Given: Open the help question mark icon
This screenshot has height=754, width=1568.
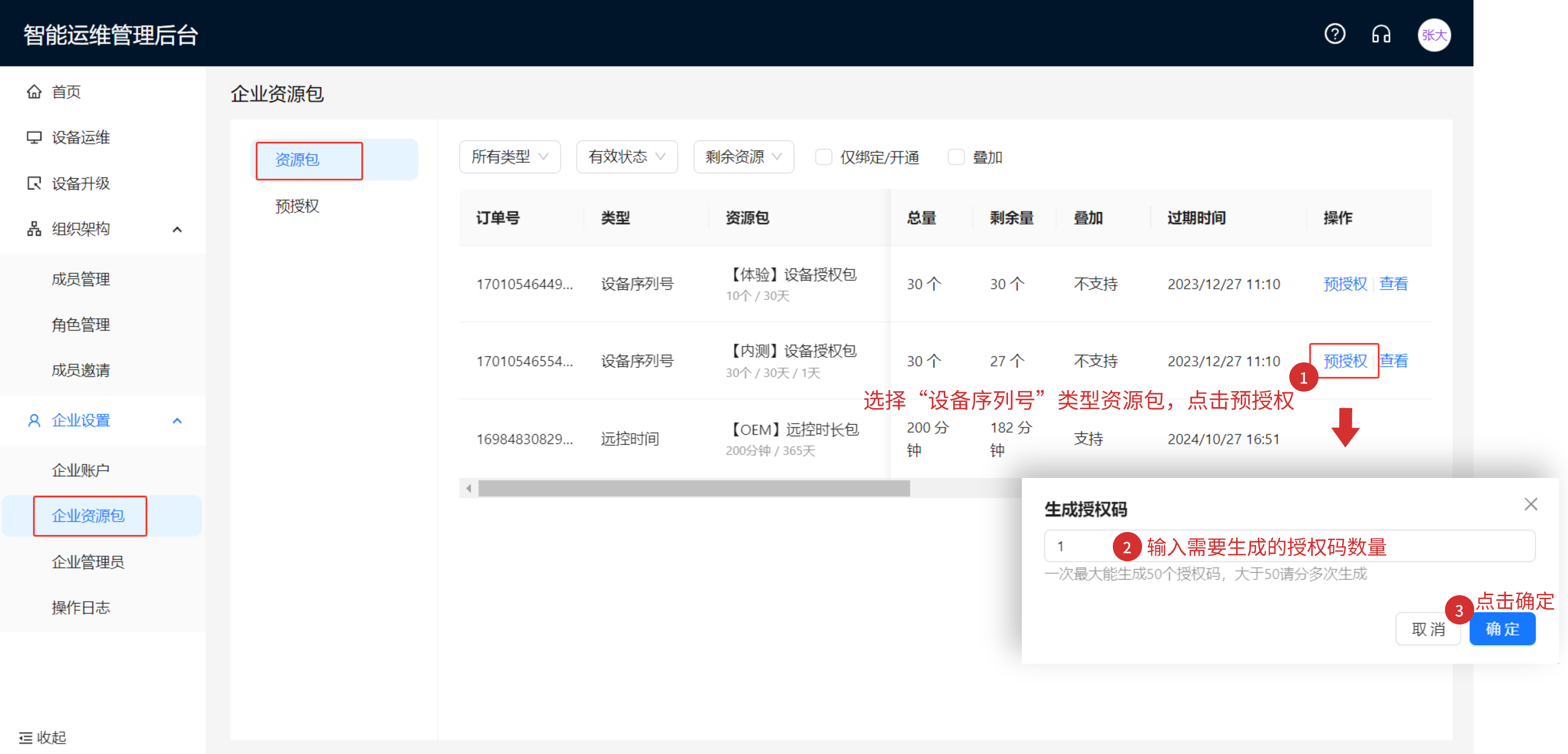Looking at the screenshot, I should (1334, 34).
